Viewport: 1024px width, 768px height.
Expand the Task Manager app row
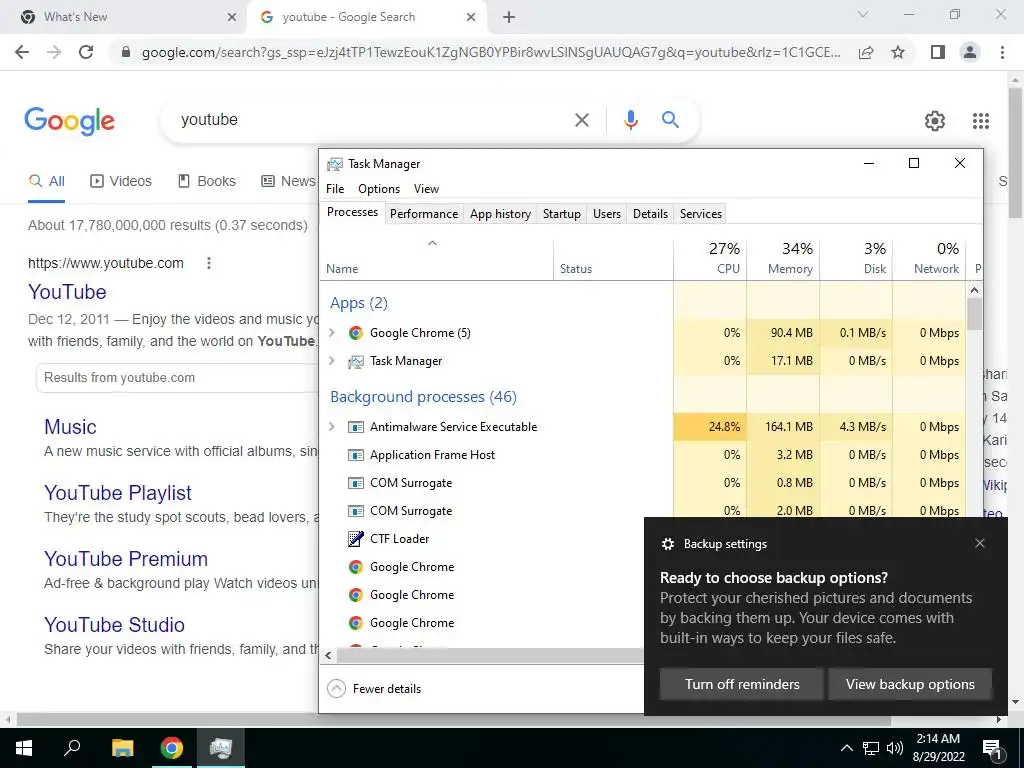tap(332, 361)
